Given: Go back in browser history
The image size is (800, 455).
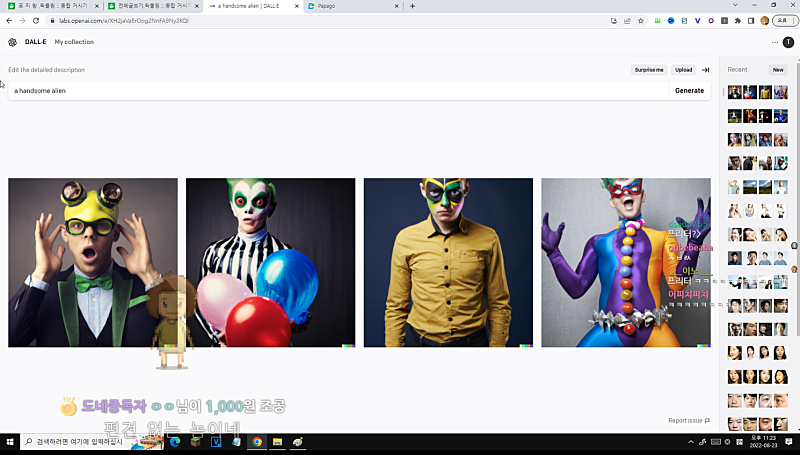Looking at the screenshot, I should click(x=9, y=21).
